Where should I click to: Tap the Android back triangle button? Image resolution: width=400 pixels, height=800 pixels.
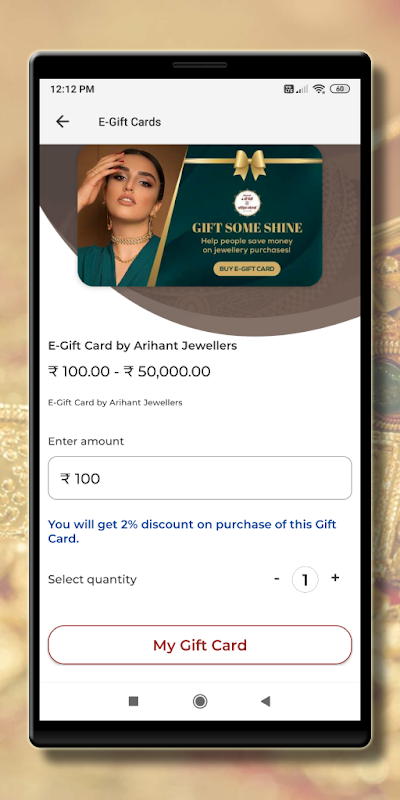(265, 702)
